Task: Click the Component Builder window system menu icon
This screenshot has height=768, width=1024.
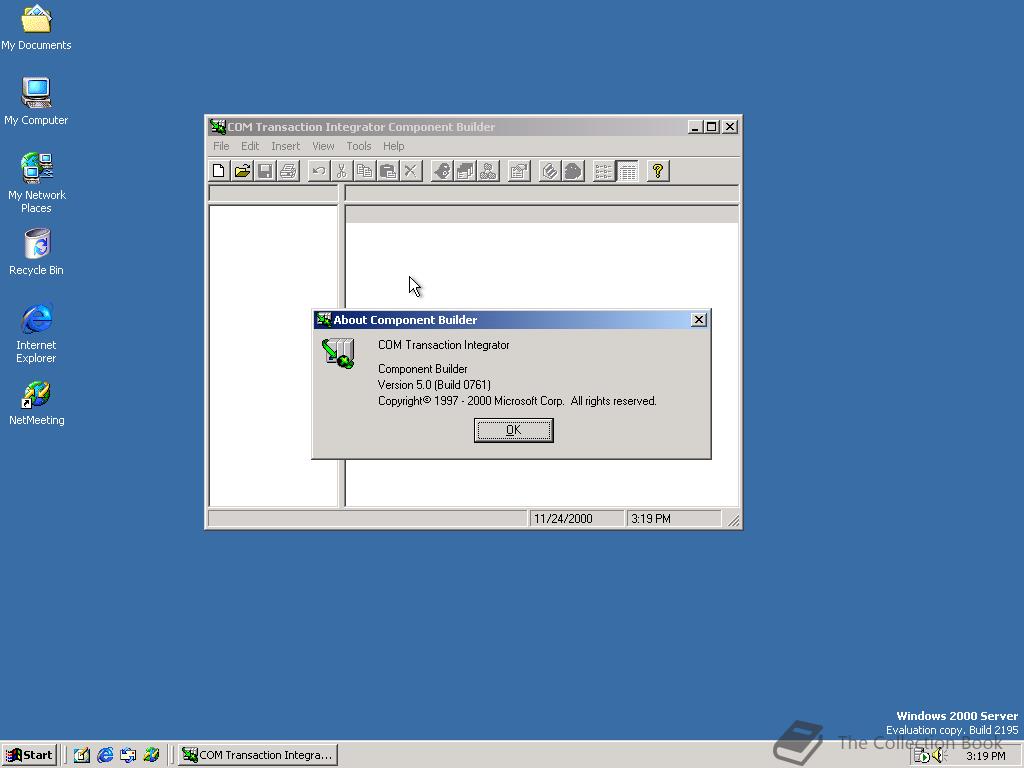Action: (217, 127)
